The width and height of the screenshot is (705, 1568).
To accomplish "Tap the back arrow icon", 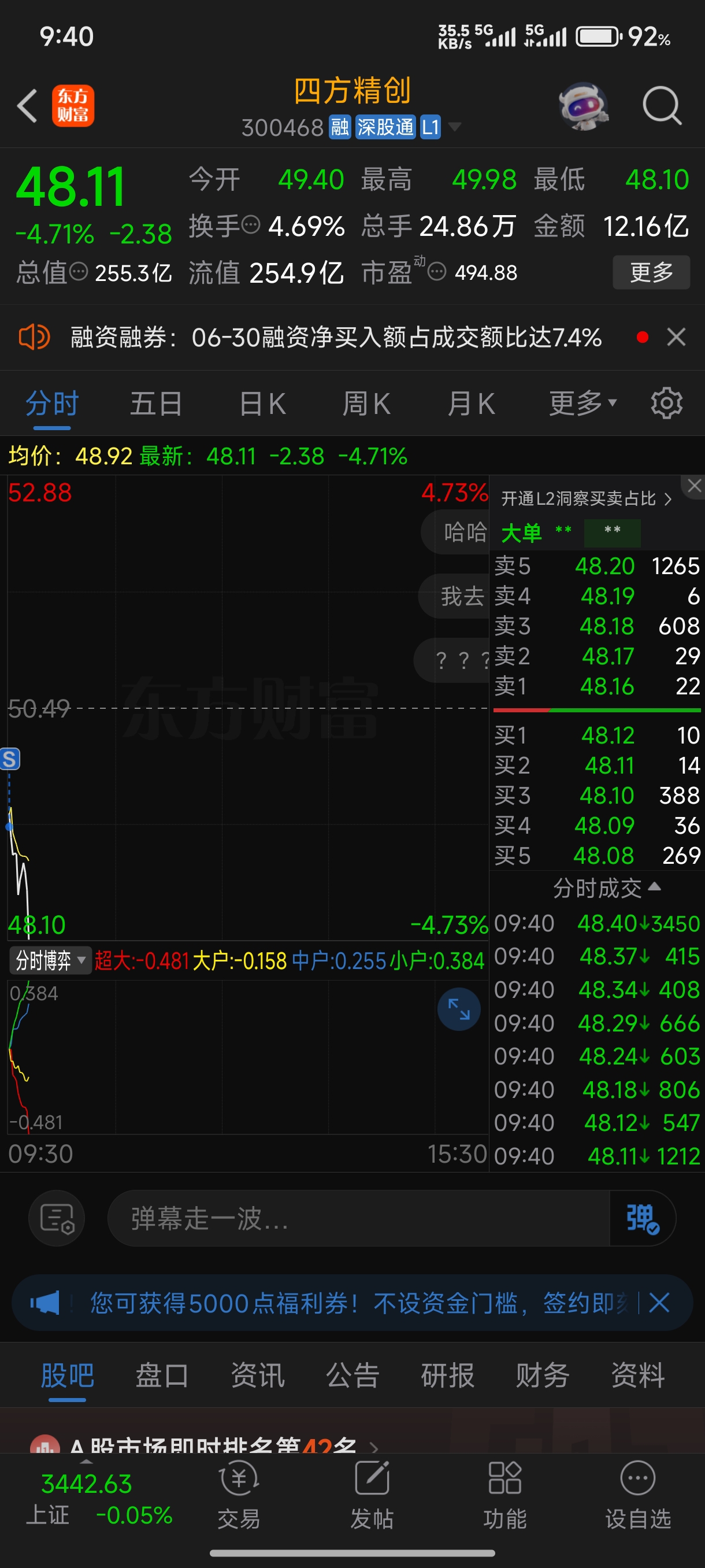I will (27, 106).
